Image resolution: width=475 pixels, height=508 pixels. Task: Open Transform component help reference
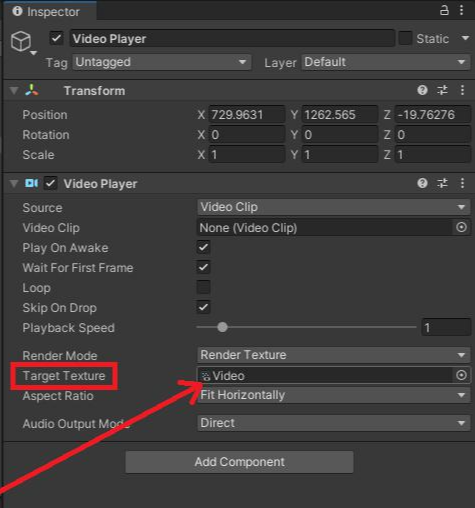click(x=422, y=90)
